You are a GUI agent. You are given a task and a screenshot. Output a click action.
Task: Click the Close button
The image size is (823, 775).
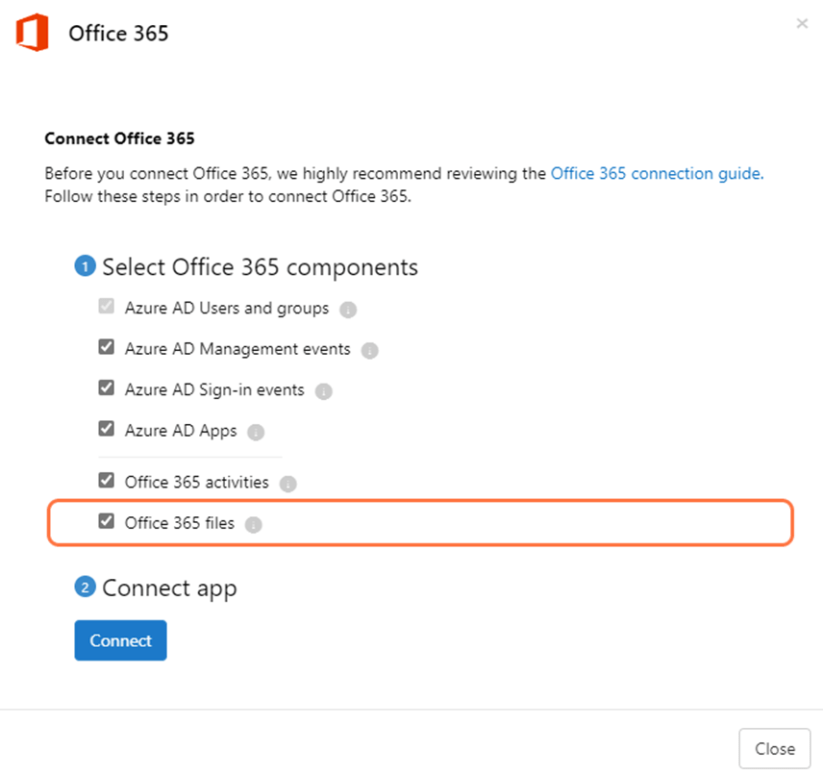(774, 748)
